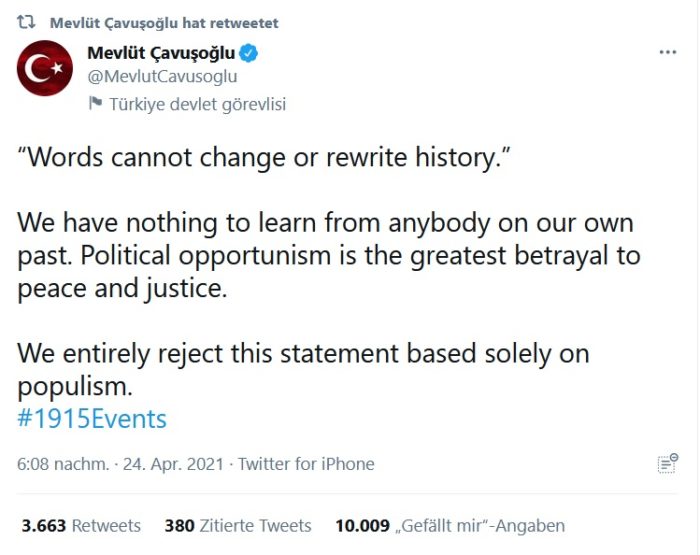Viewport: 700px width, 555px height.
Task: Open the "Mevlüt Çavuşoğlu hat retweetet" notice
Action: (x=164, y=23)
